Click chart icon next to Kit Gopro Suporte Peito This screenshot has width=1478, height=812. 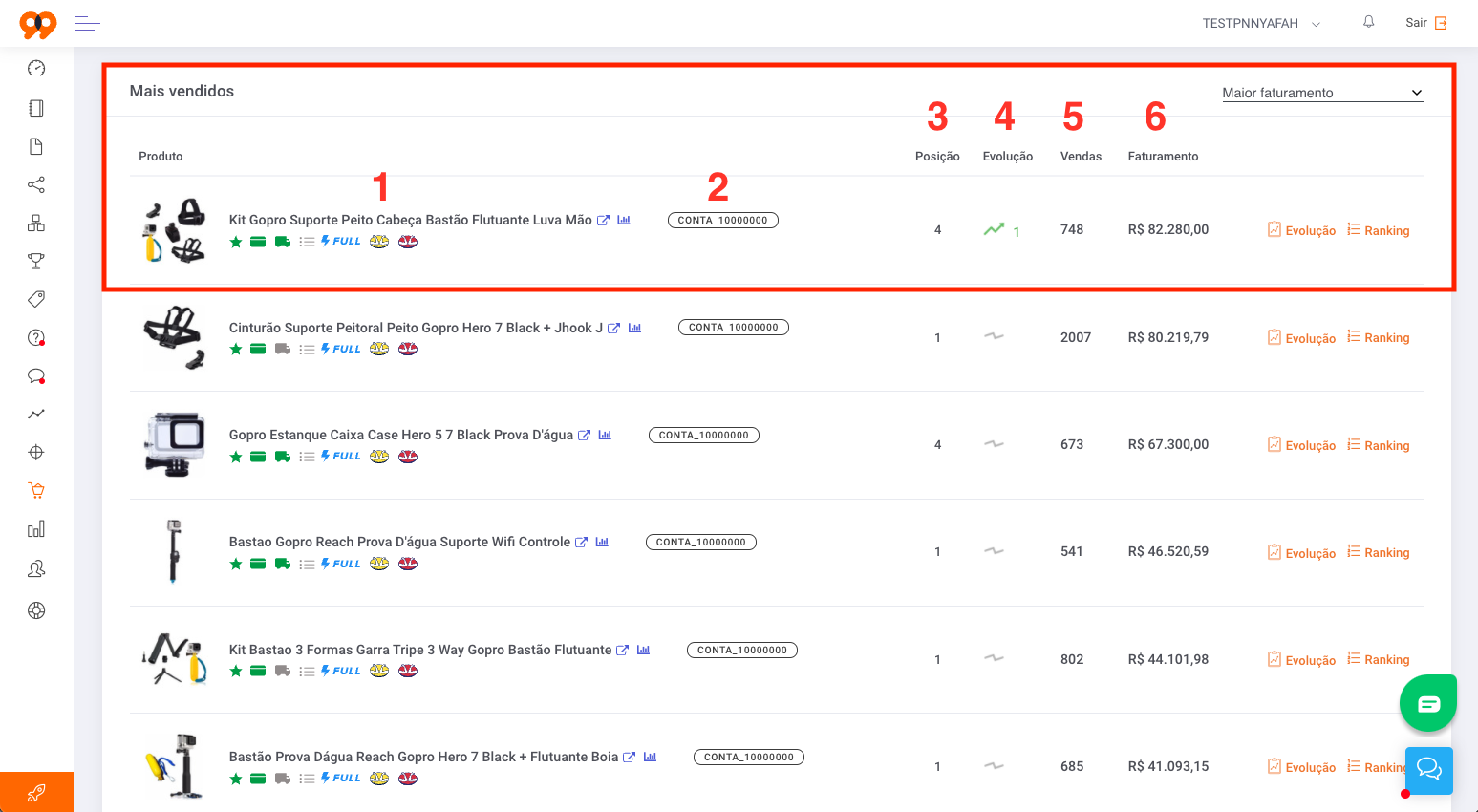pos(624,220)
